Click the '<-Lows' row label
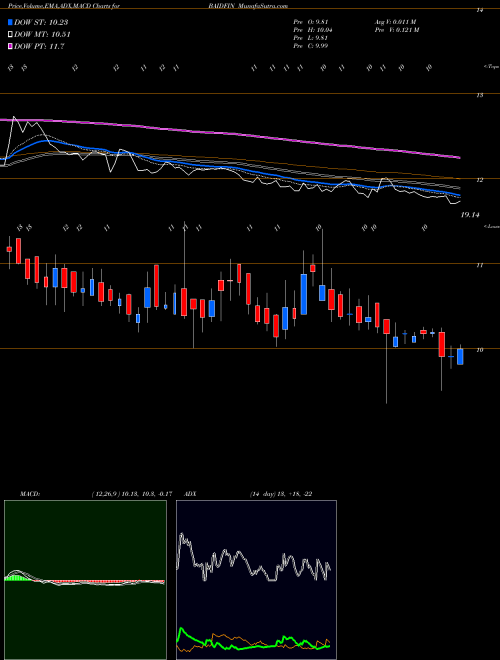This screenshot has height=660, width=500. 491,226
